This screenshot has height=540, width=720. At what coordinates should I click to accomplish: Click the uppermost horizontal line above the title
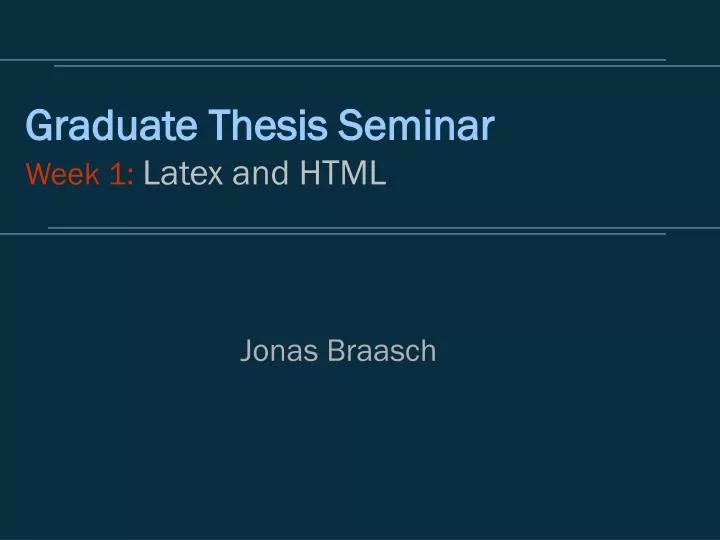(x=333, y=60)
